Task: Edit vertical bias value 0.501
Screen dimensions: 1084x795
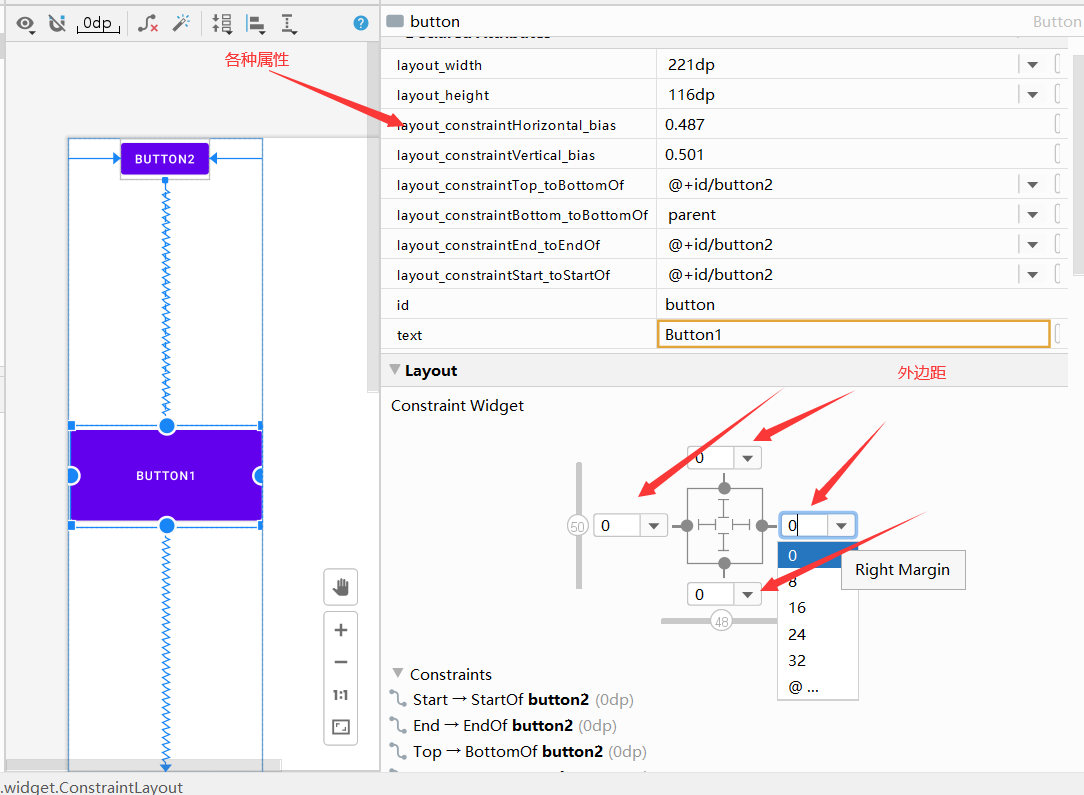Action: tap(853, 155)
